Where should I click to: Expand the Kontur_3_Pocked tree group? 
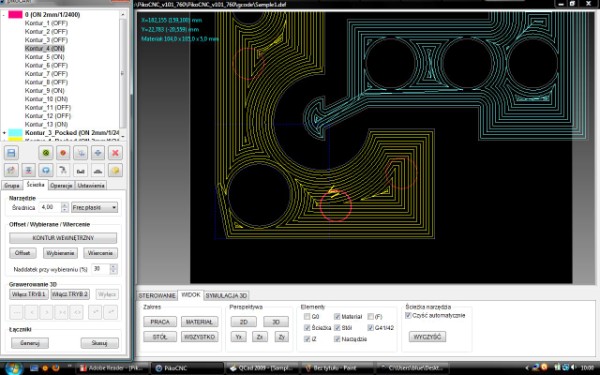click(x=4, y=133)
